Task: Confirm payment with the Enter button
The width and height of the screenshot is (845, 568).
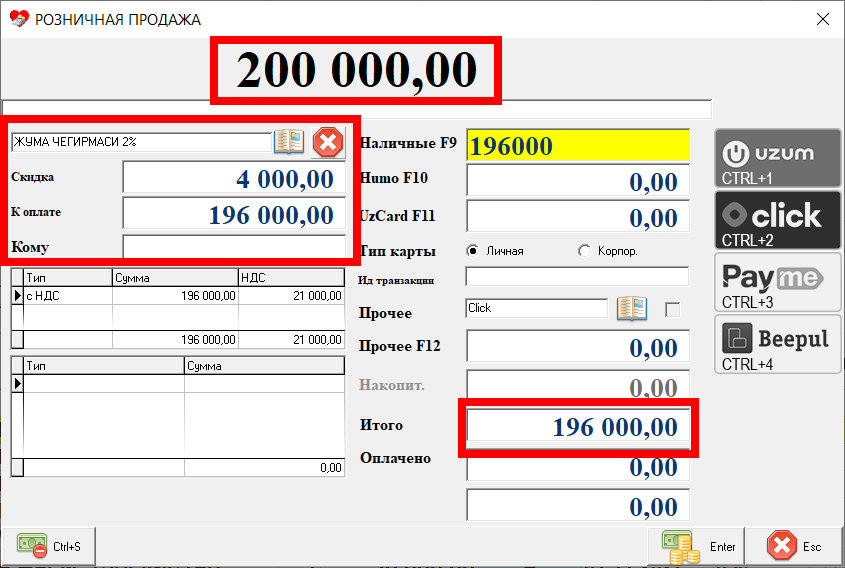Action: pyautogui.click(x=696, y=546)
